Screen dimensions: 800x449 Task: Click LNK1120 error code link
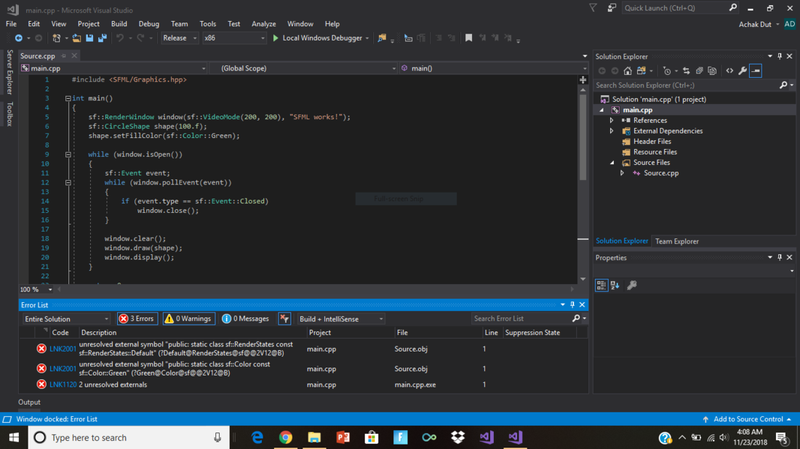tap(63, 385)
